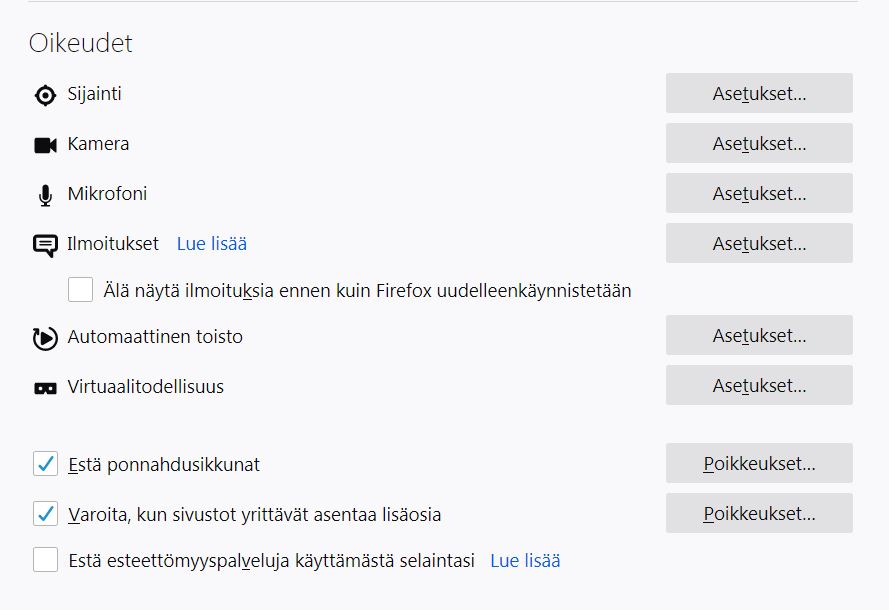Open Asetukset for Ilmoitukset
889x610 pixels.
759,243
